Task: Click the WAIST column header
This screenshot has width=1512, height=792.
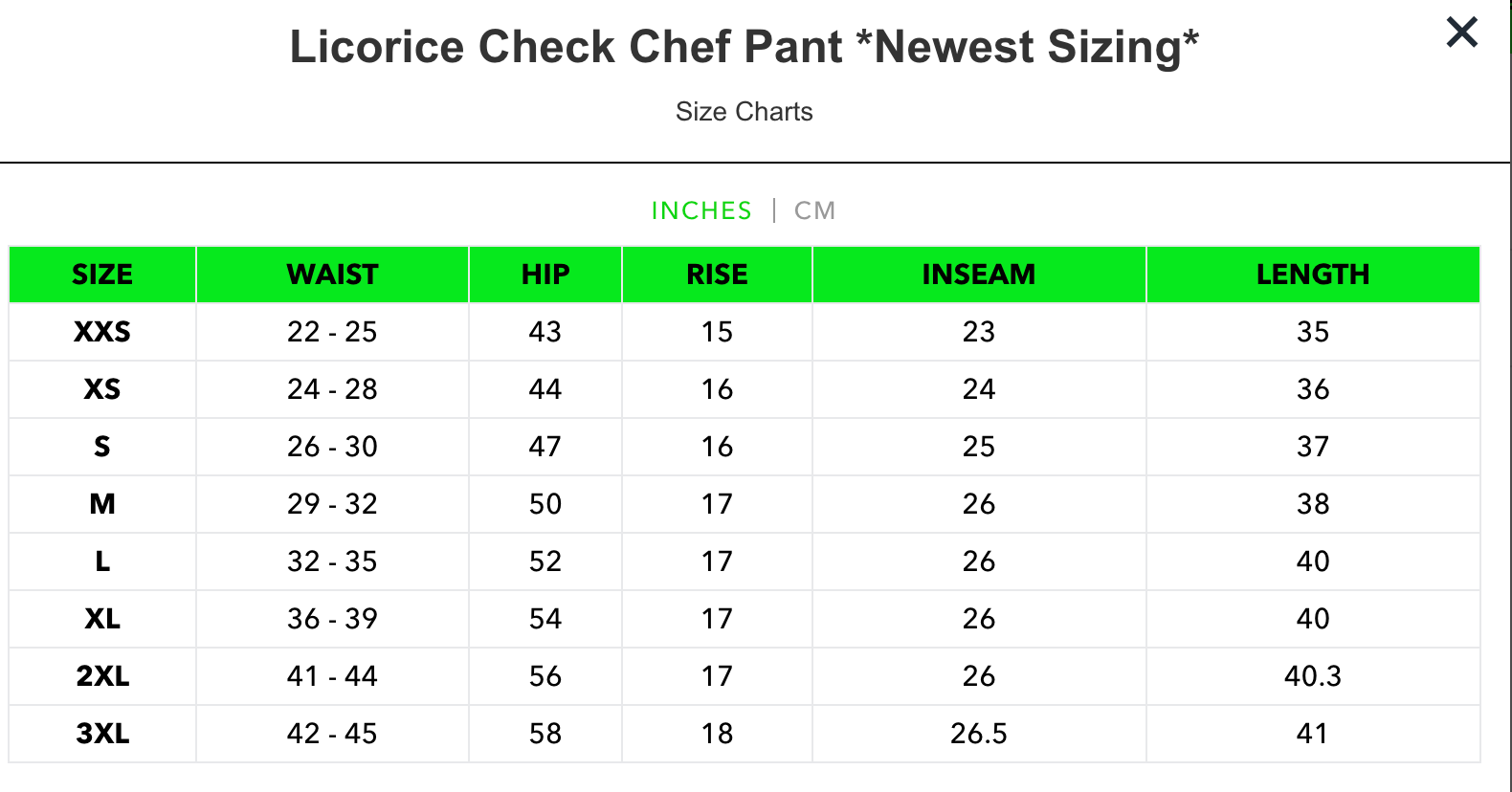Action: [x=331, y=275]
